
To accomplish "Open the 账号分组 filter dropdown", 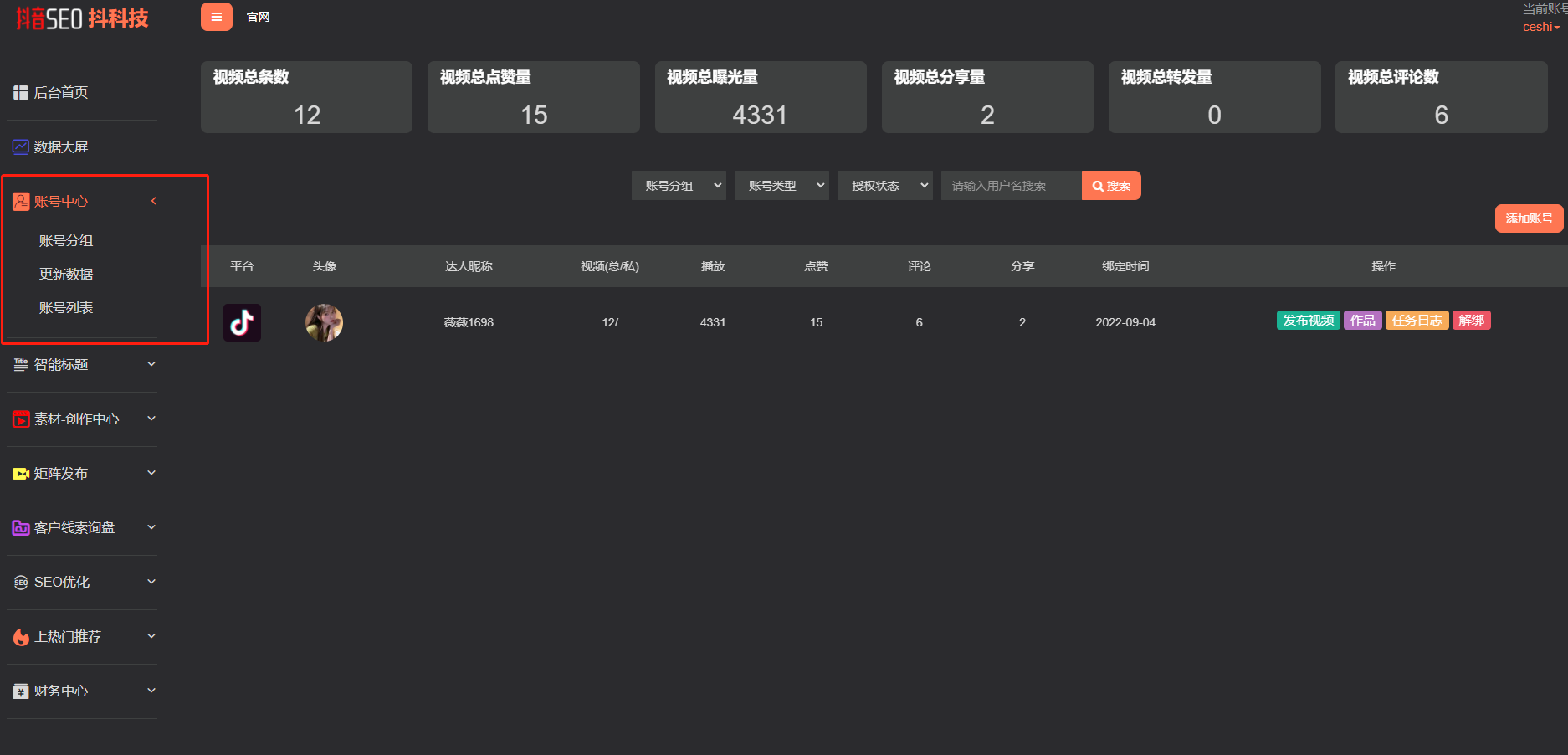I will [679, 186].
